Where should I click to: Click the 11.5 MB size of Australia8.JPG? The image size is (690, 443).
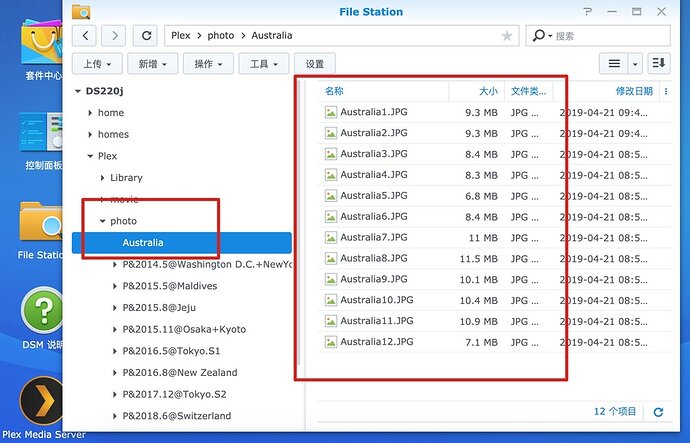coord(478,259)
